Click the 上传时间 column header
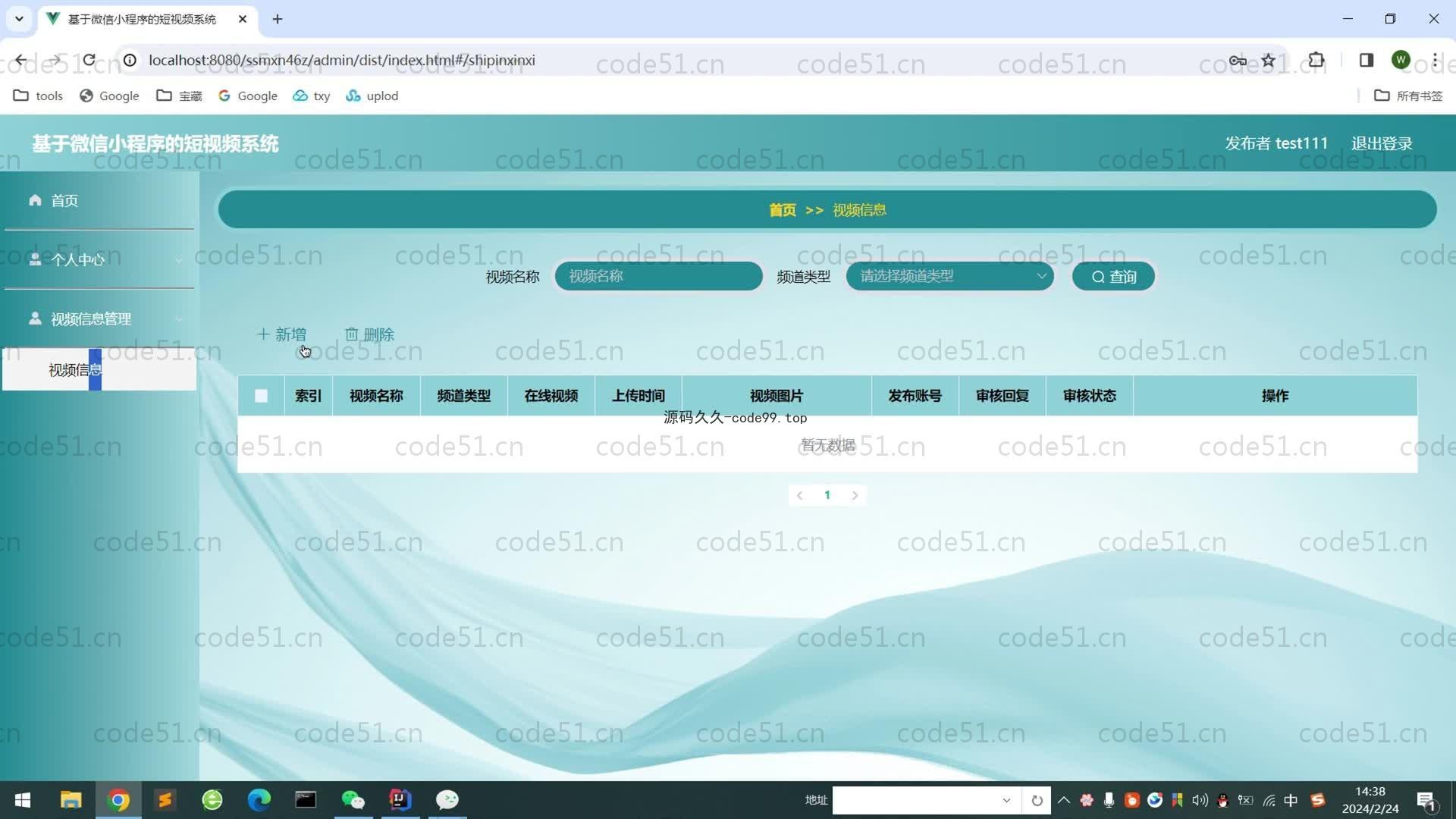The height and width of the screenshot is (819, 1456). click(x=638, y=396)
